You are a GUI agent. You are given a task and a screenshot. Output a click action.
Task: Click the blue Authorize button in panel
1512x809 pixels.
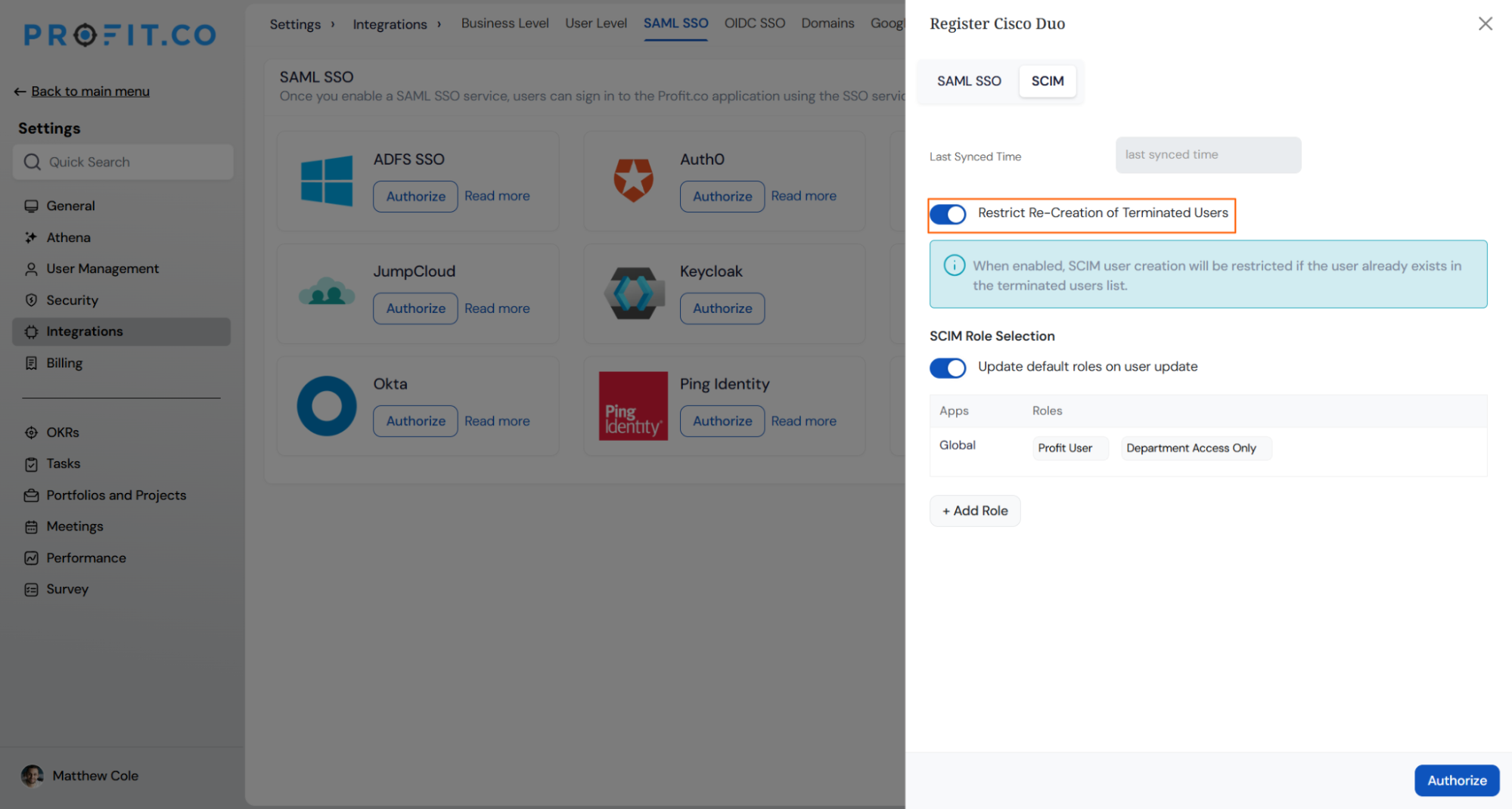[x=1456, y=780]
